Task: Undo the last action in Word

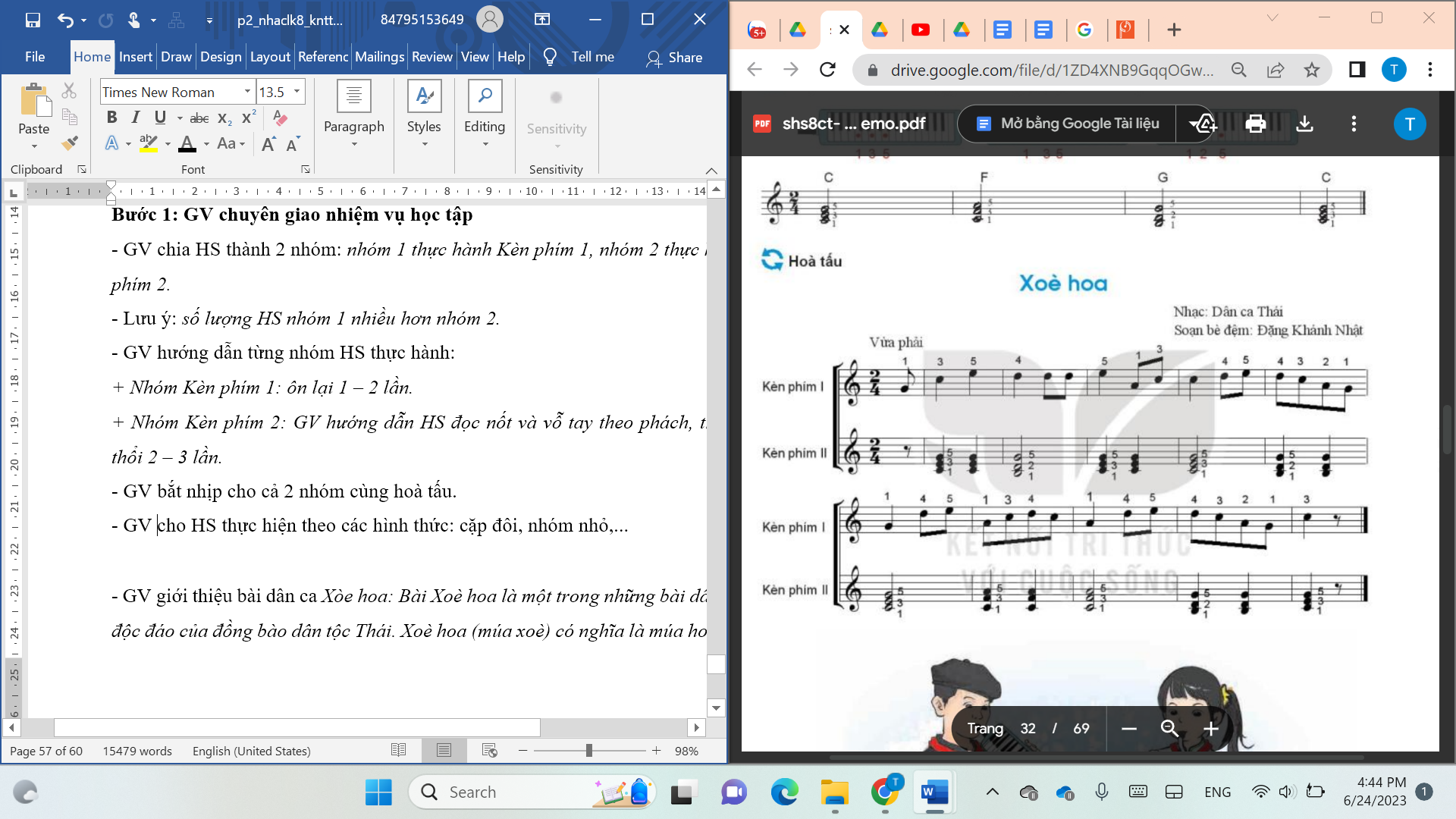Action: tap(65, 20)
